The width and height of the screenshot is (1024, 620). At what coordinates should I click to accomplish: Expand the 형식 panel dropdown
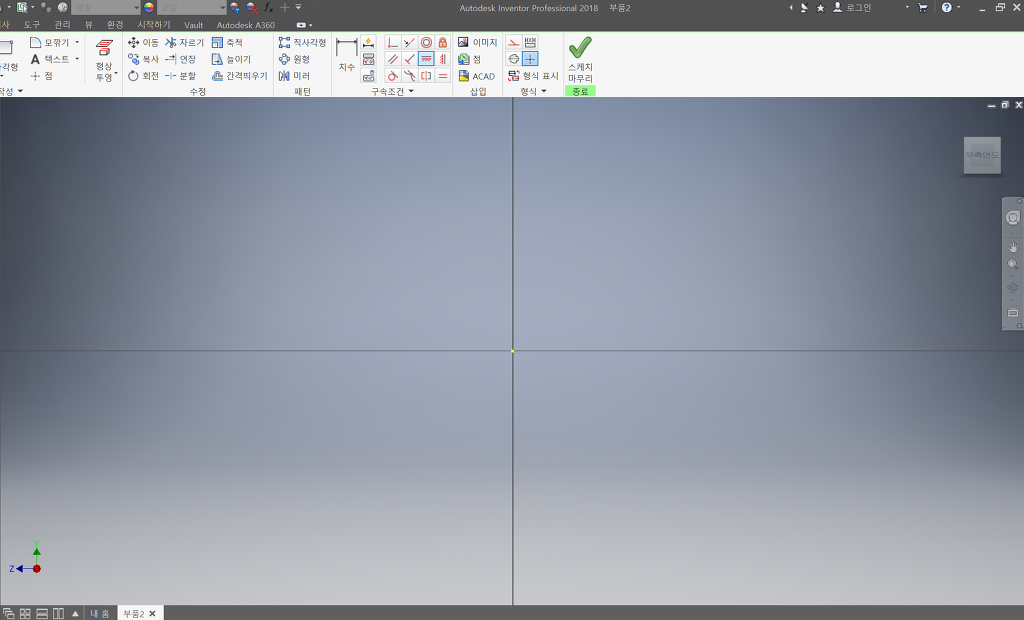click(544, 91)
